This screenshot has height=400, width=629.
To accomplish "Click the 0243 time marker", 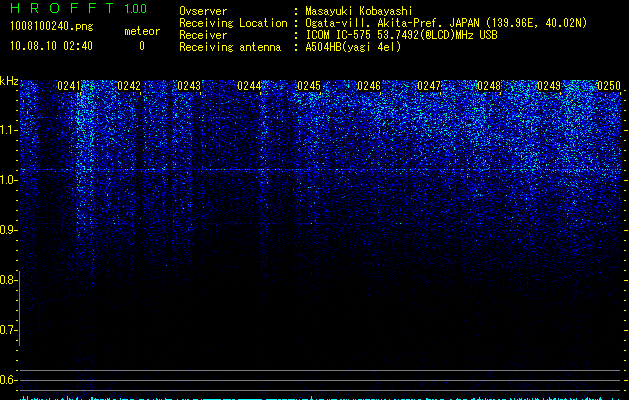I will [189, 86].
